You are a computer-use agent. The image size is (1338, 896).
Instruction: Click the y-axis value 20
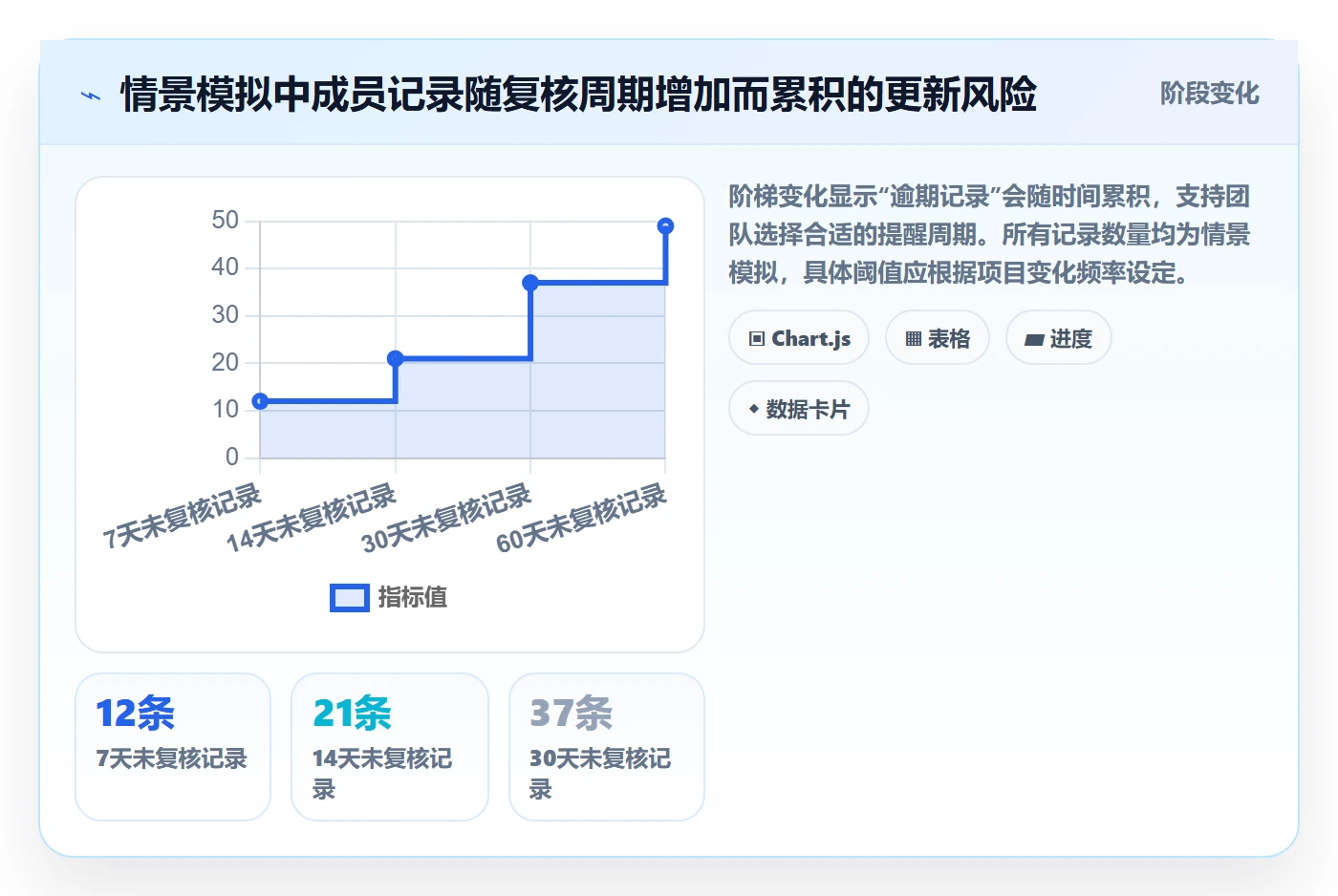(226, 363)
